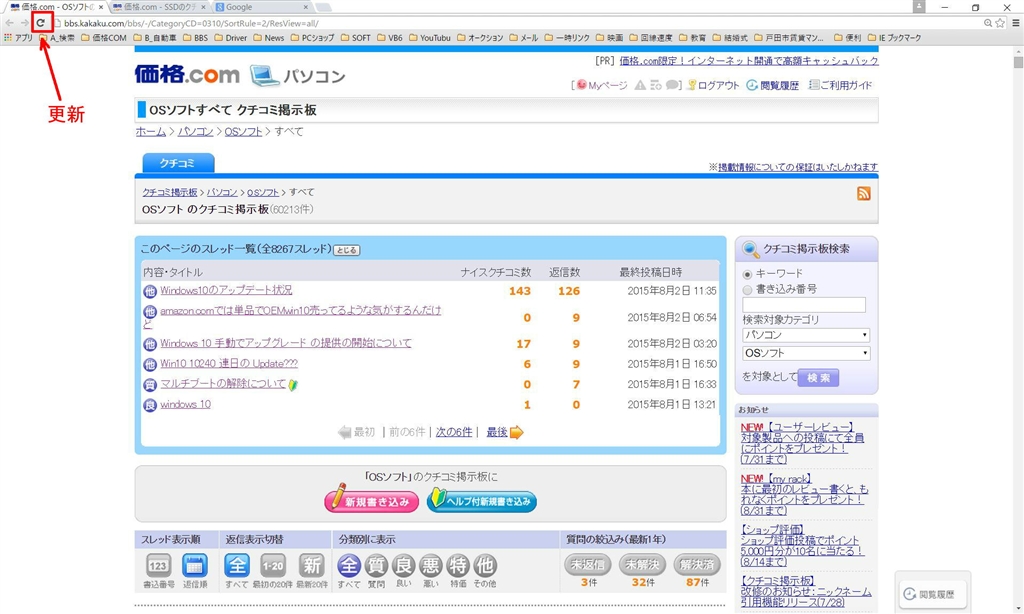Switch to the SSD kakaku.com tab
Screen dimensions: 1024x614
(x=157, y=7)
